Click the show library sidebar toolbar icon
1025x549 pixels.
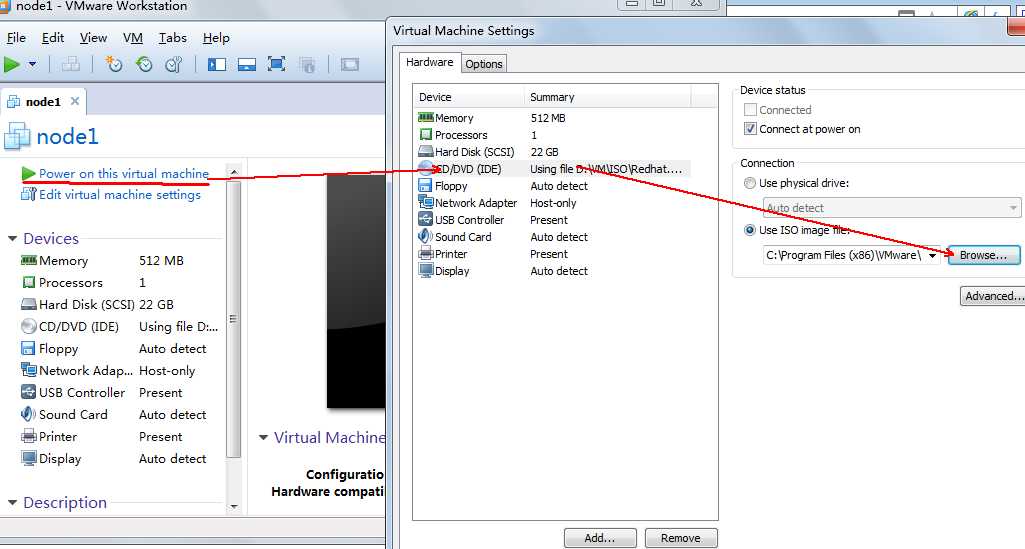pos(216,64)
